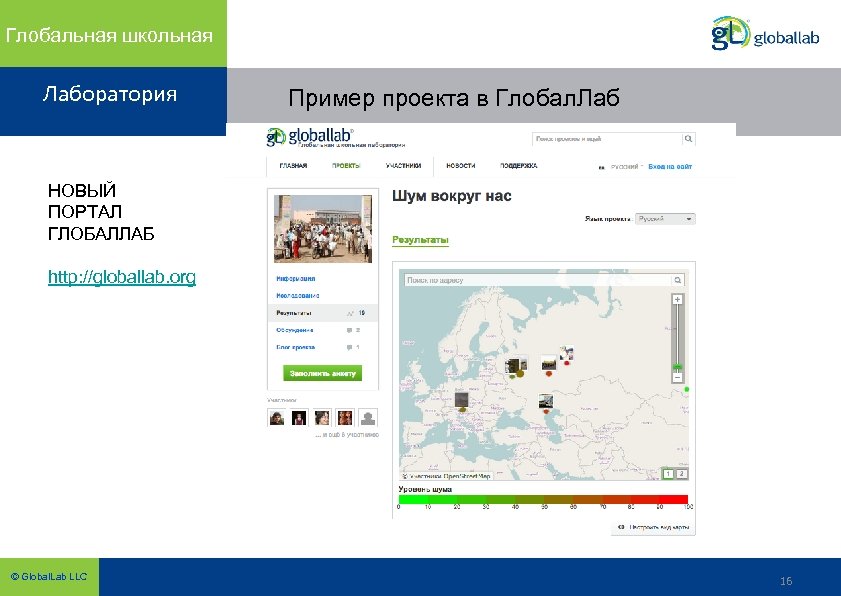
Task: Open the Информация sidebar link
Action: pos(296,279)
